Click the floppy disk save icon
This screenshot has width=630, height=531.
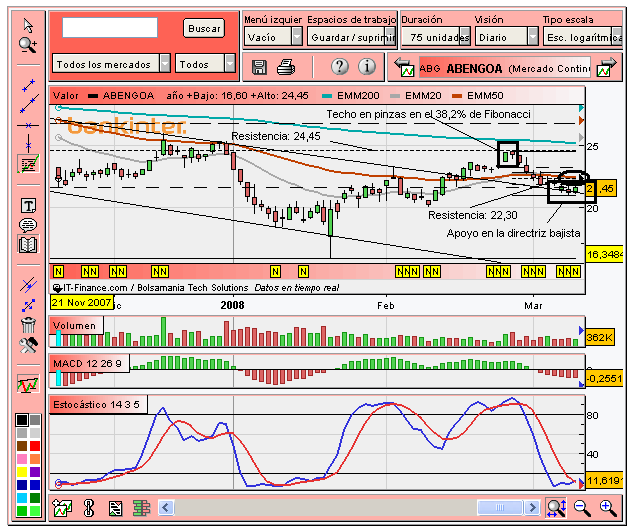pyautogui.click(x=259, y=67)
